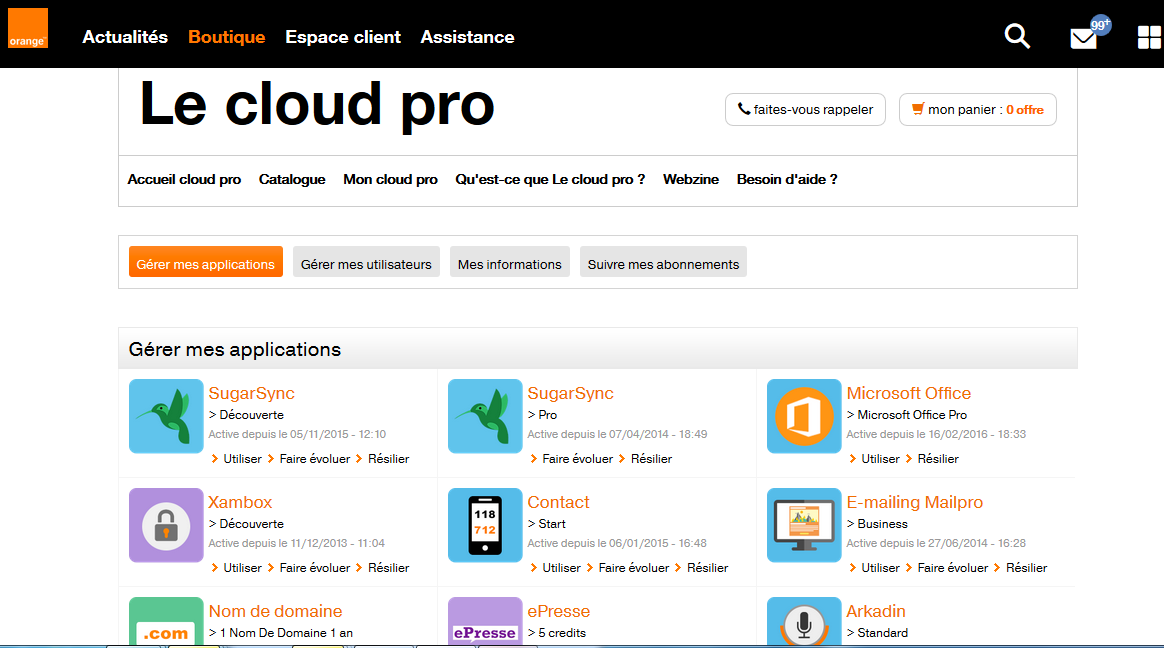Select the Gérer mes applications tab
This screenshot has height=648, width=1164.
click(206, 262)
